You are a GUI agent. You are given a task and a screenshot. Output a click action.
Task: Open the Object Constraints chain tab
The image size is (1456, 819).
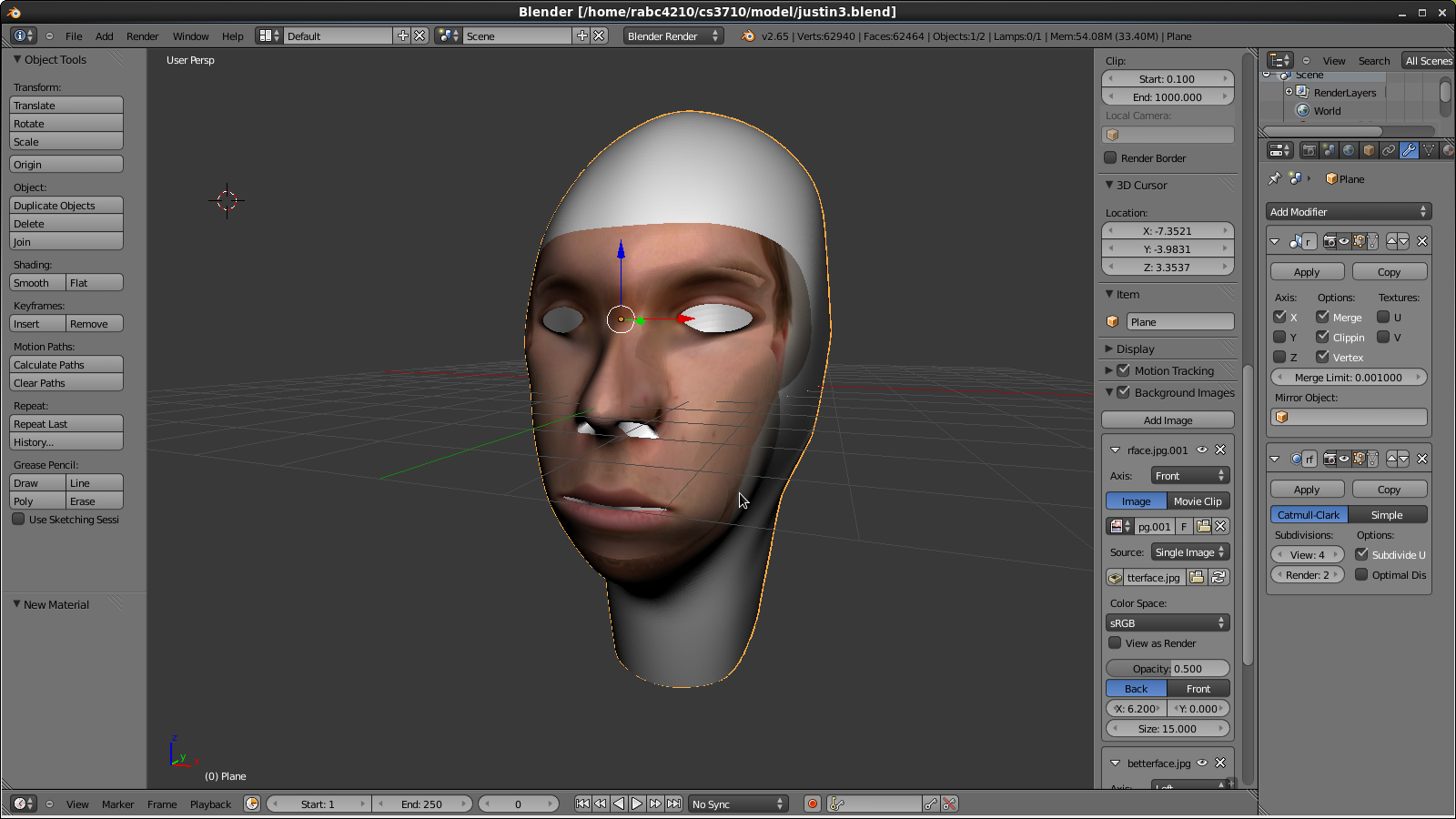tap(1389, 150)
